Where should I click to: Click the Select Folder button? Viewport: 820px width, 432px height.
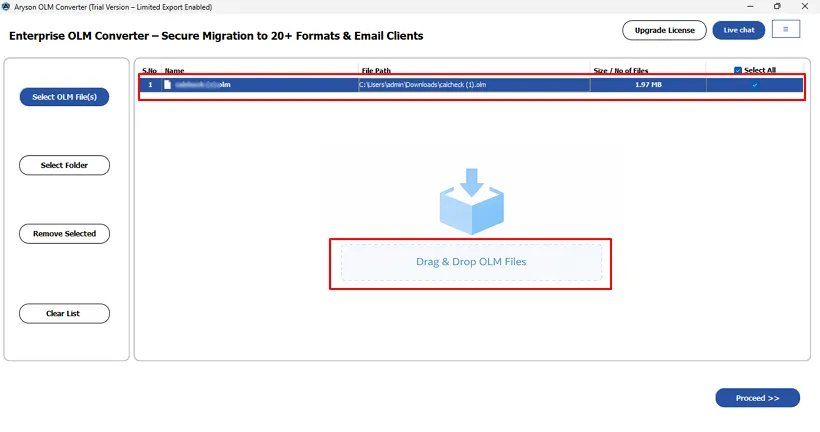(64, 165)
